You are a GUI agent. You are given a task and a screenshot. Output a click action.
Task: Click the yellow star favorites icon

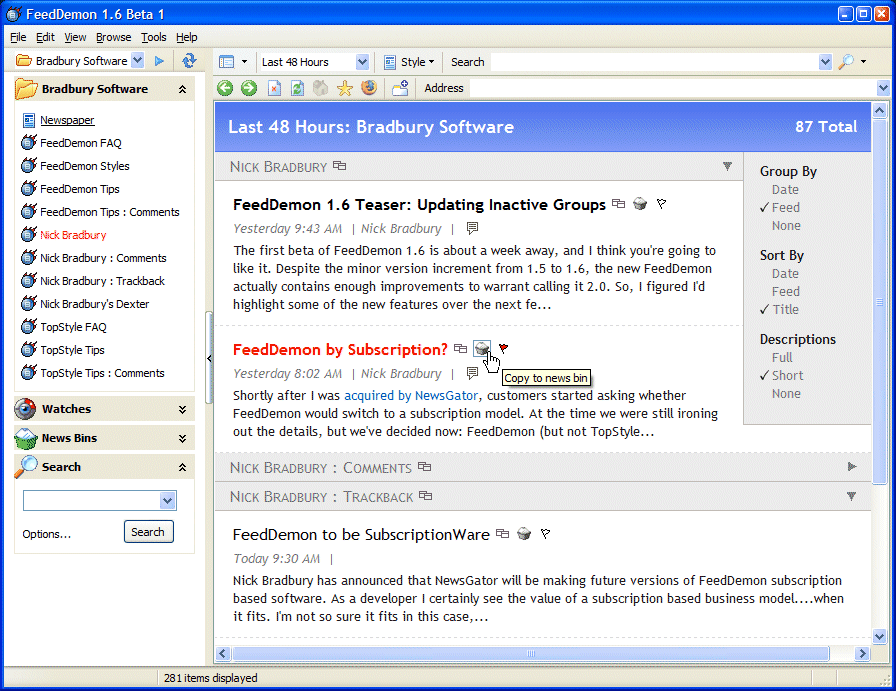(x=345, y=88)
